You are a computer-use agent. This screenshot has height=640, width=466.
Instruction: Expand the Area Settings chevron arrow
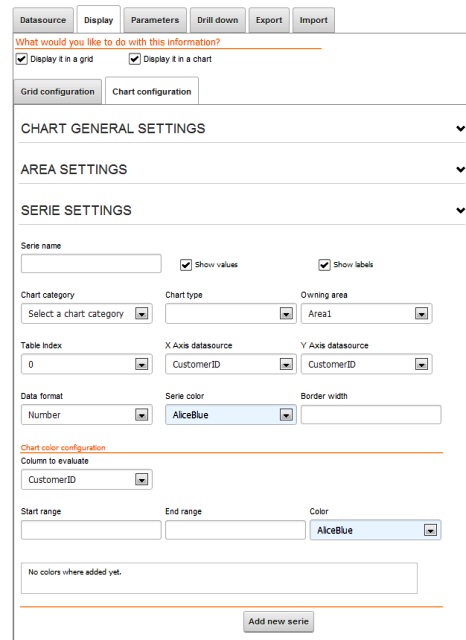tap(461, 169)
